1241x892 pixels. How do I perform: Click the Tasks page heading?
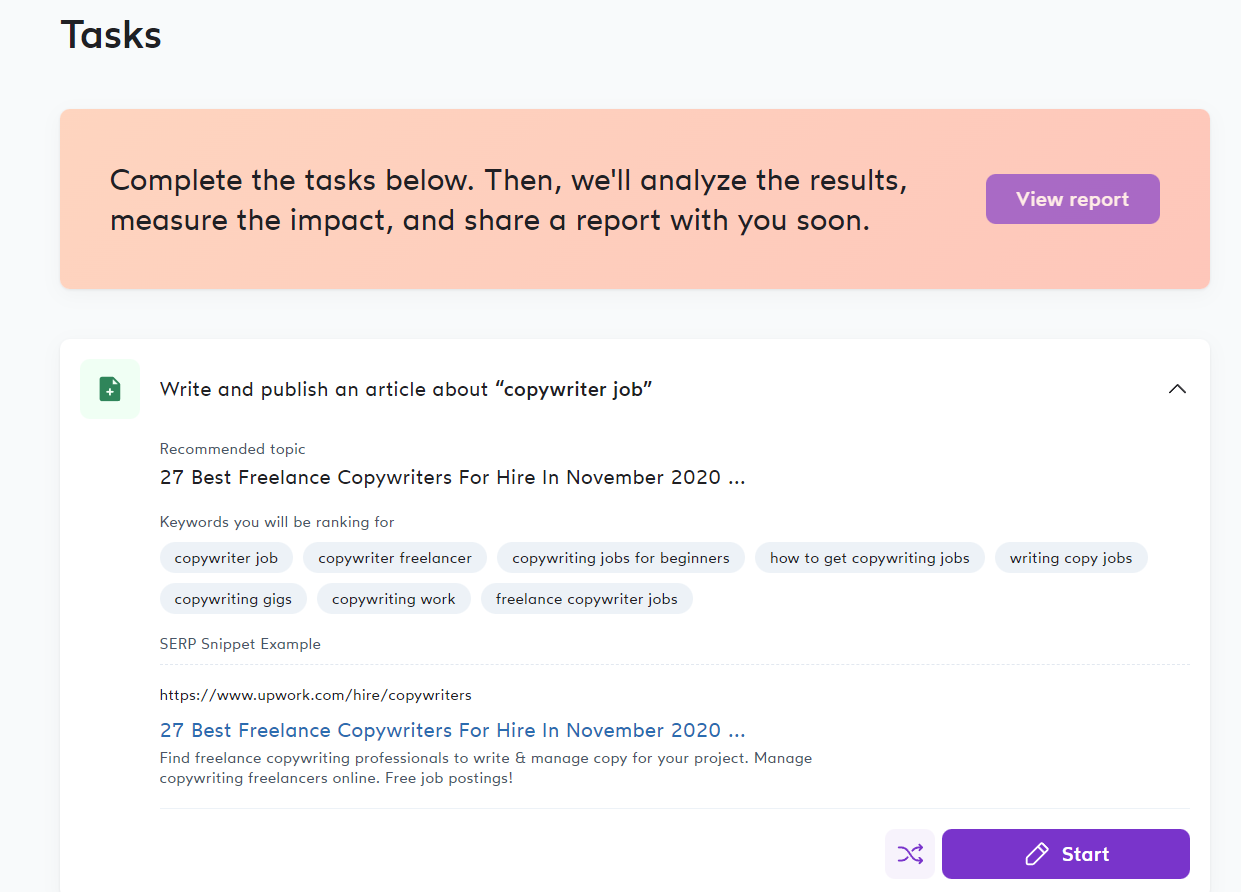tap(111, 34)
